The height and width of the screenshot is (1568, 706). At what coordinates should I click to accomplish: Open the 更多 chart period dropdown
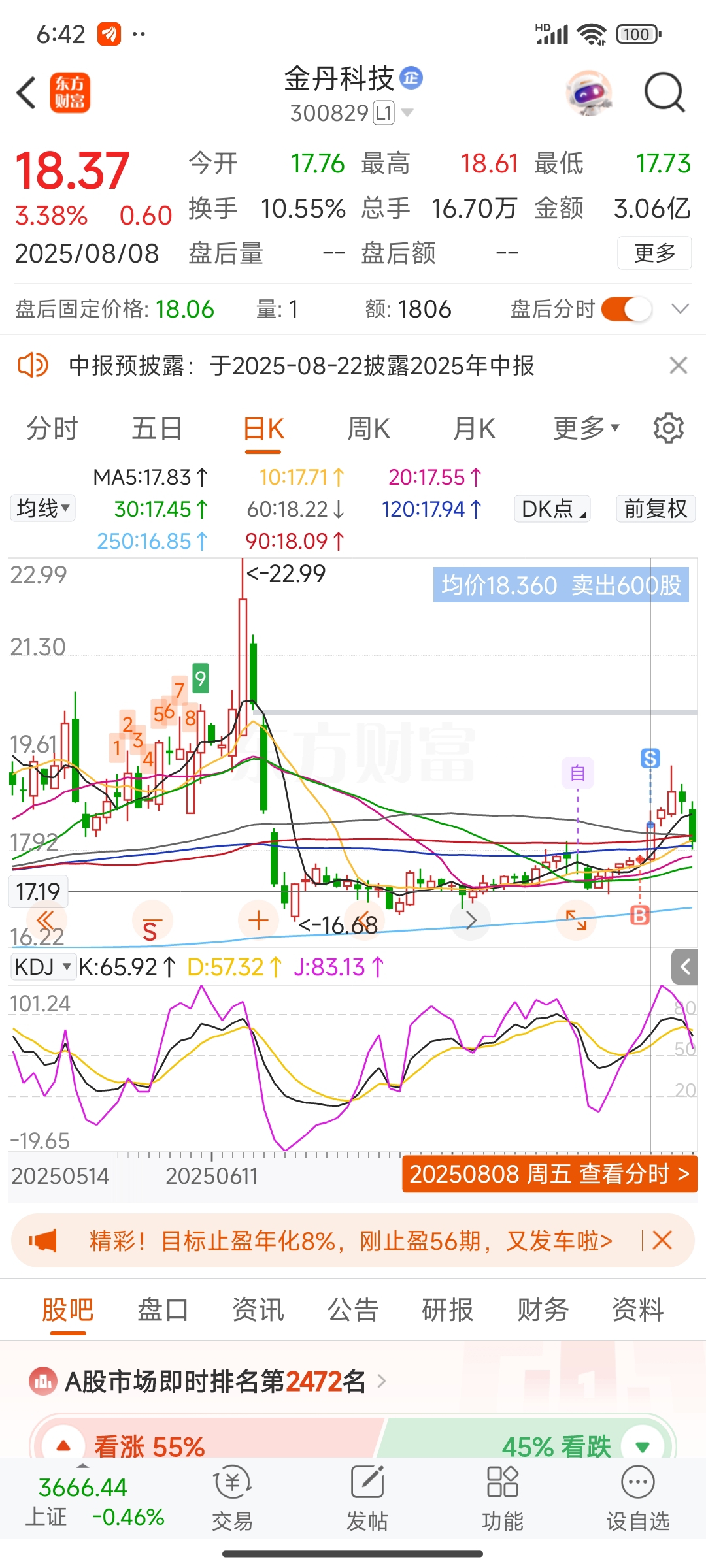pyautogui.click(x=586, y=429)
